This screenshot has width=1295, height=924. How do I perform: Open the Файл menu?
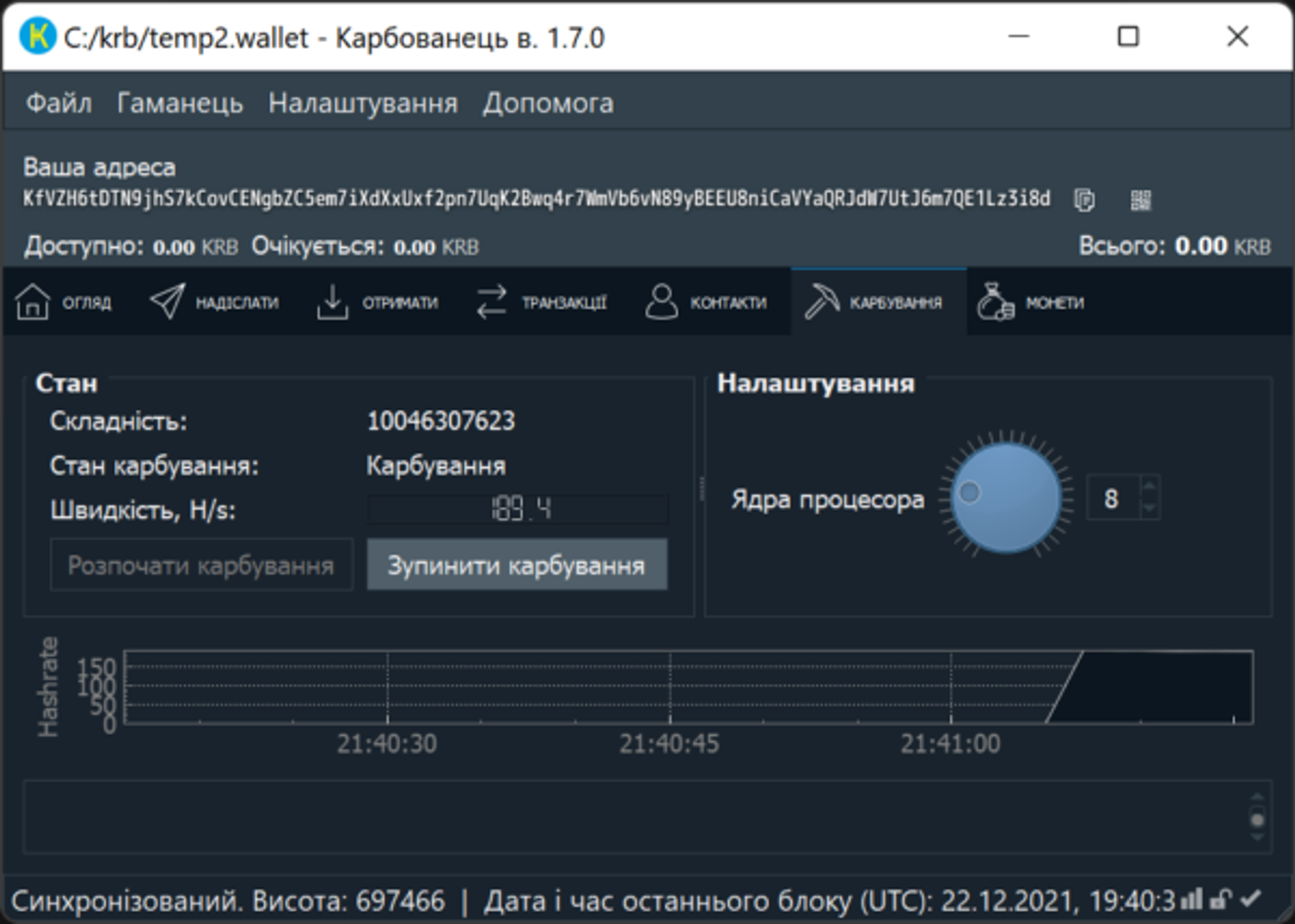coord(59,103)
